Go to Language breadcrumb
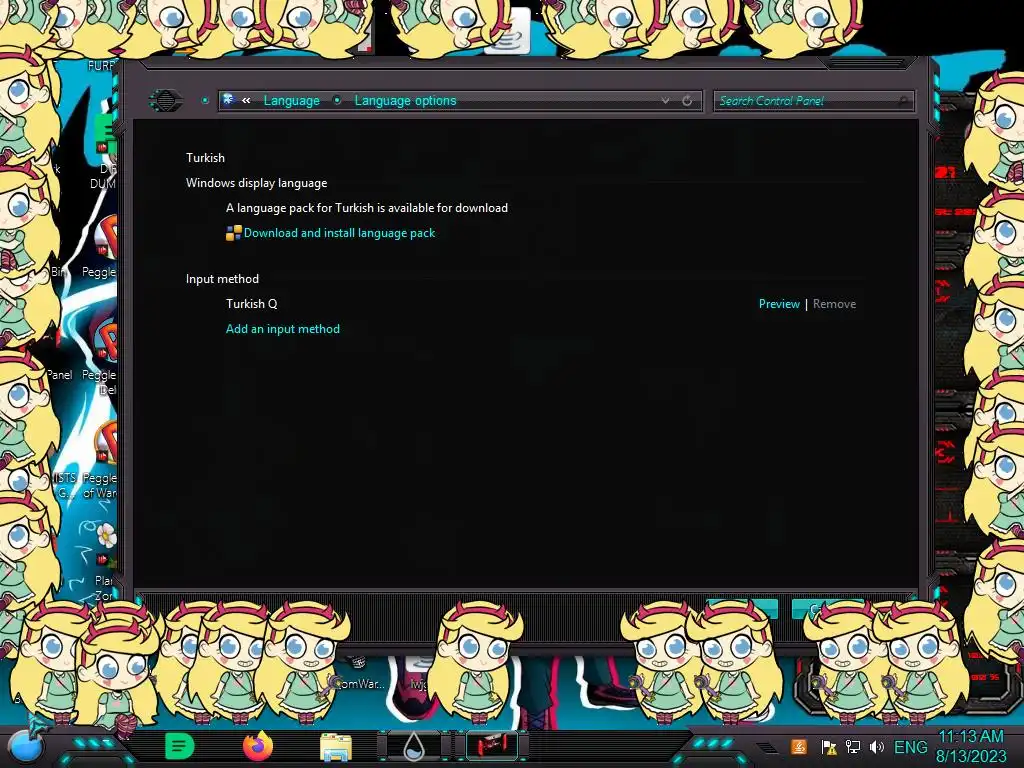Screen dimensions: 1024x768 291,101
